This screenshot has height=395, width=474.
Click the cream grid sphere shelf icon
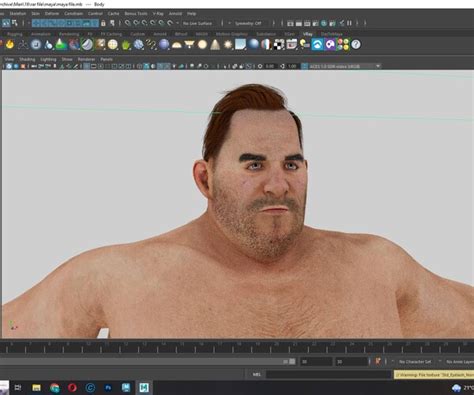point(113,44)
